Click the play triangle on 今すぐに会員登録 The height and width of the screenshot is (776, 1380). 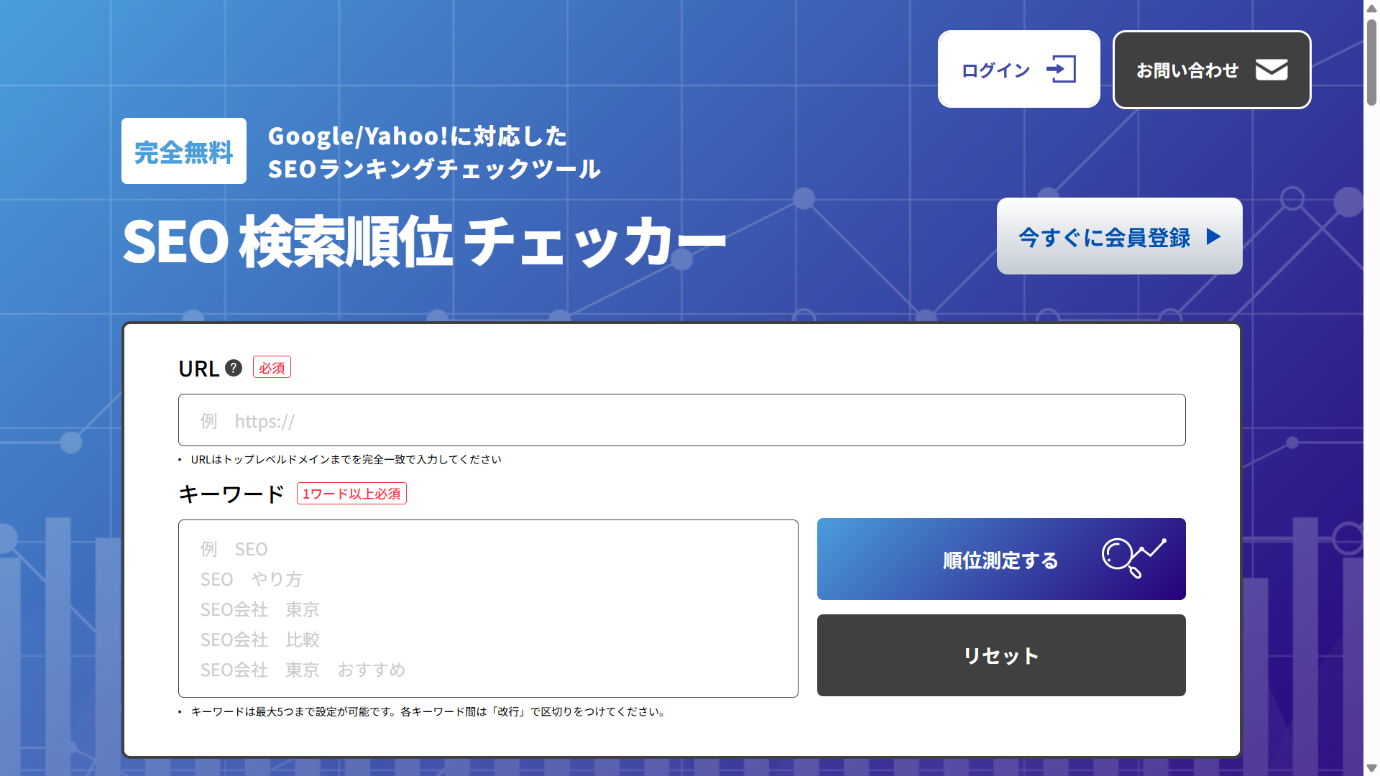[x=1213, y=237]
